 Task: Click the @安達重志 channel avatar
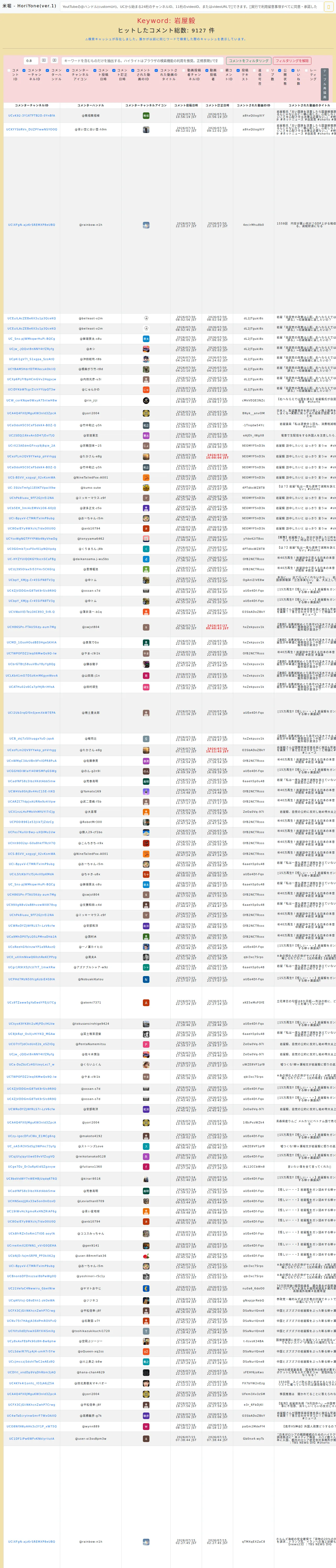(146, 436)
